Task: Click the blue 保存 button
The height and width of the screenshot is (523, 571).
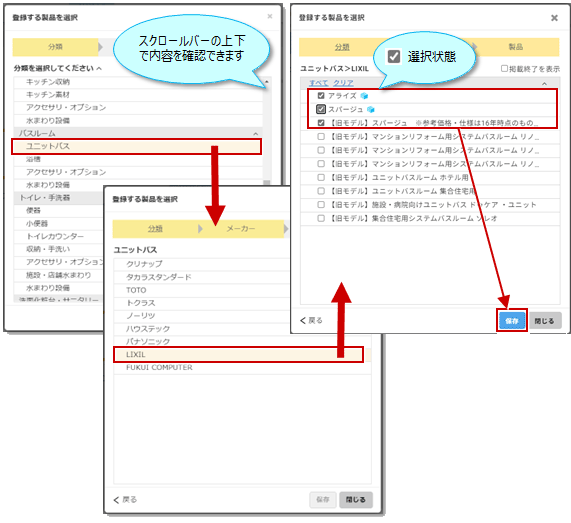Action: [512, 321]
